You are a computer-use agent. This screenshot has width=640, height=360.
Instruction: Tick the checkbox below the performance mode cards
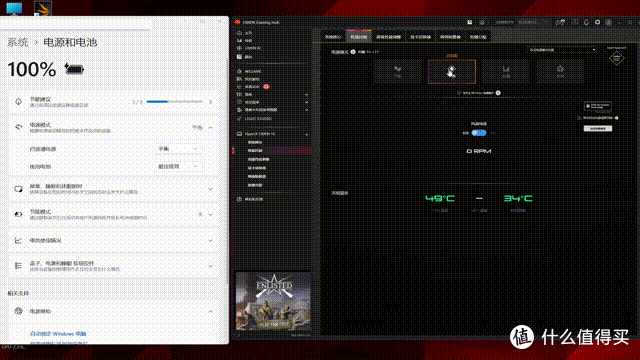459,93
